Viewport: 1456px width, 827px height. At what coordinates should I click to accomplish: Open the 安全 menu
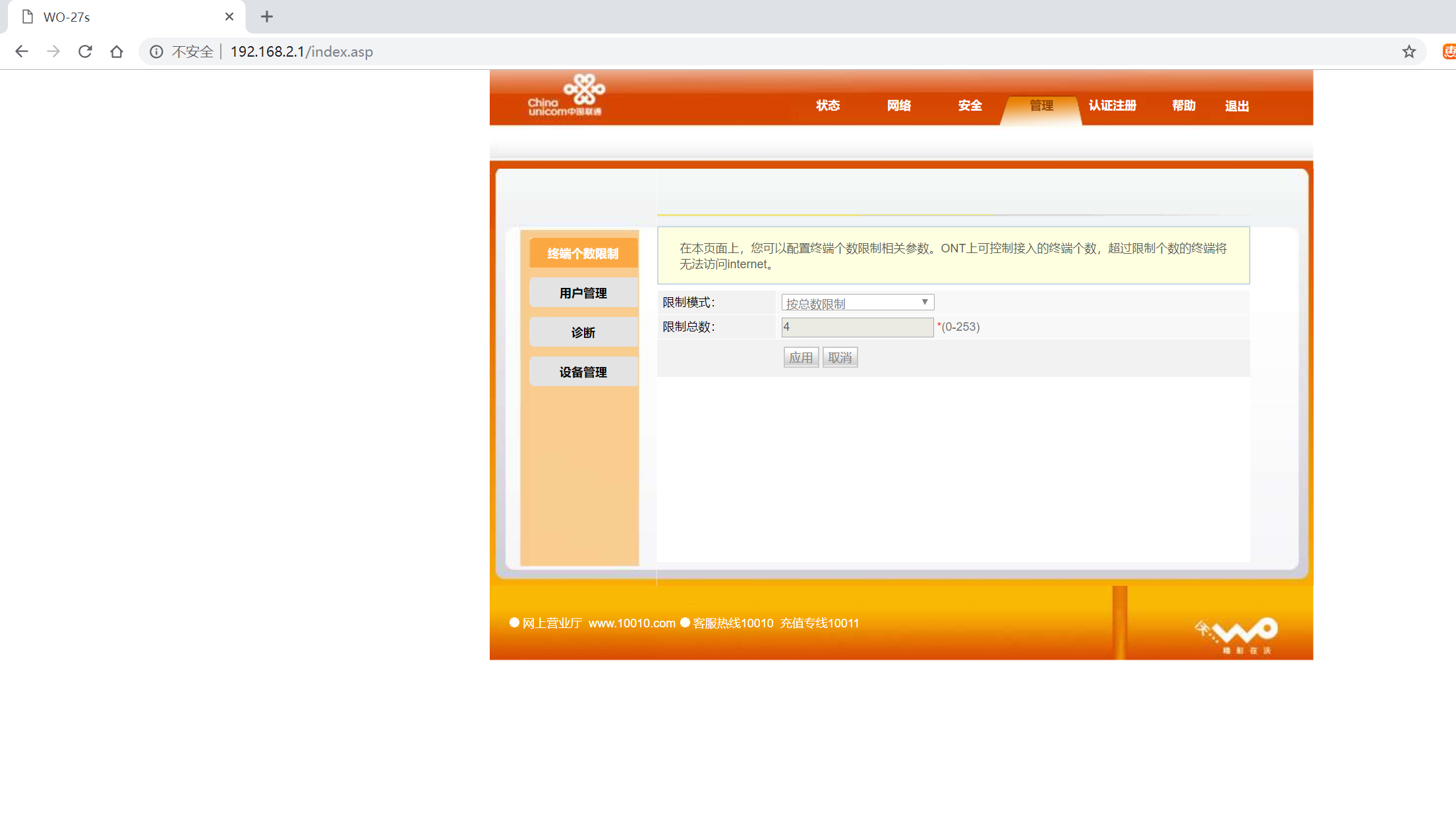pos(970,105)
